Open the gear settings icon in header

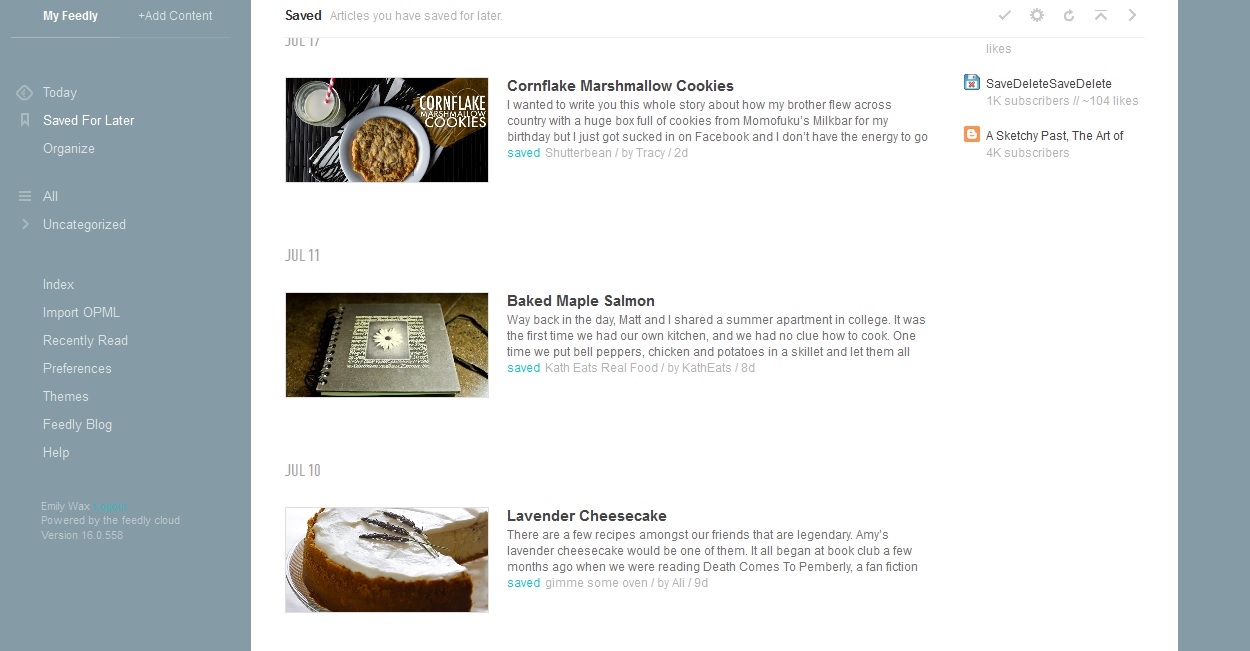(1037, 15)
